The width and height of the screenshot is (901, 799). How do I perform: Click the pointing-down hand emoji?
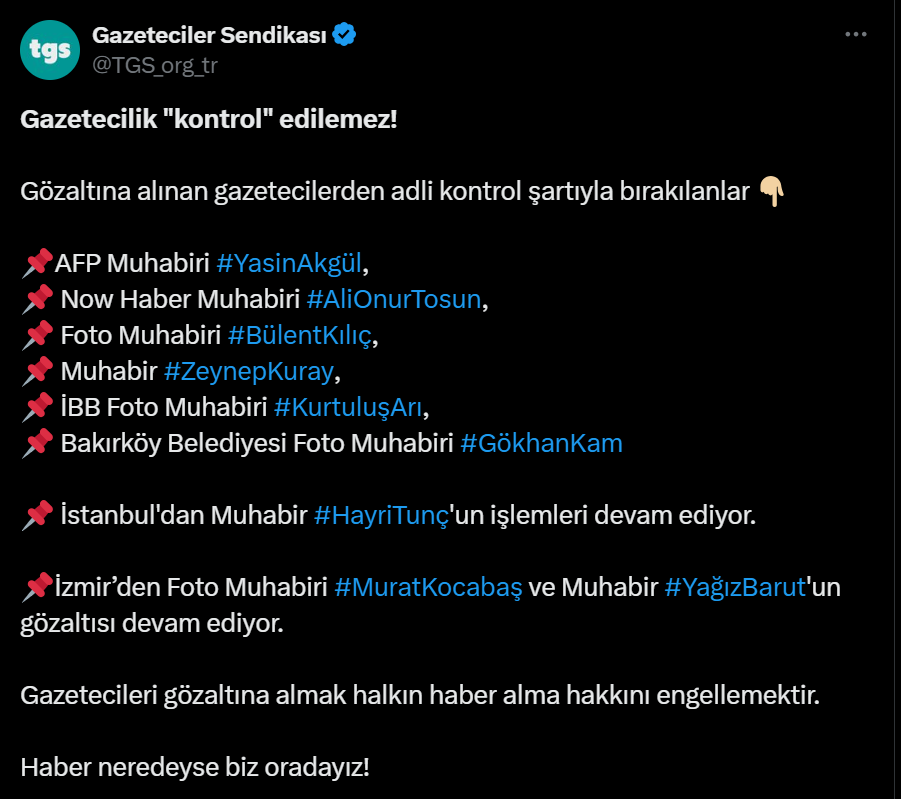click(772, 191)
